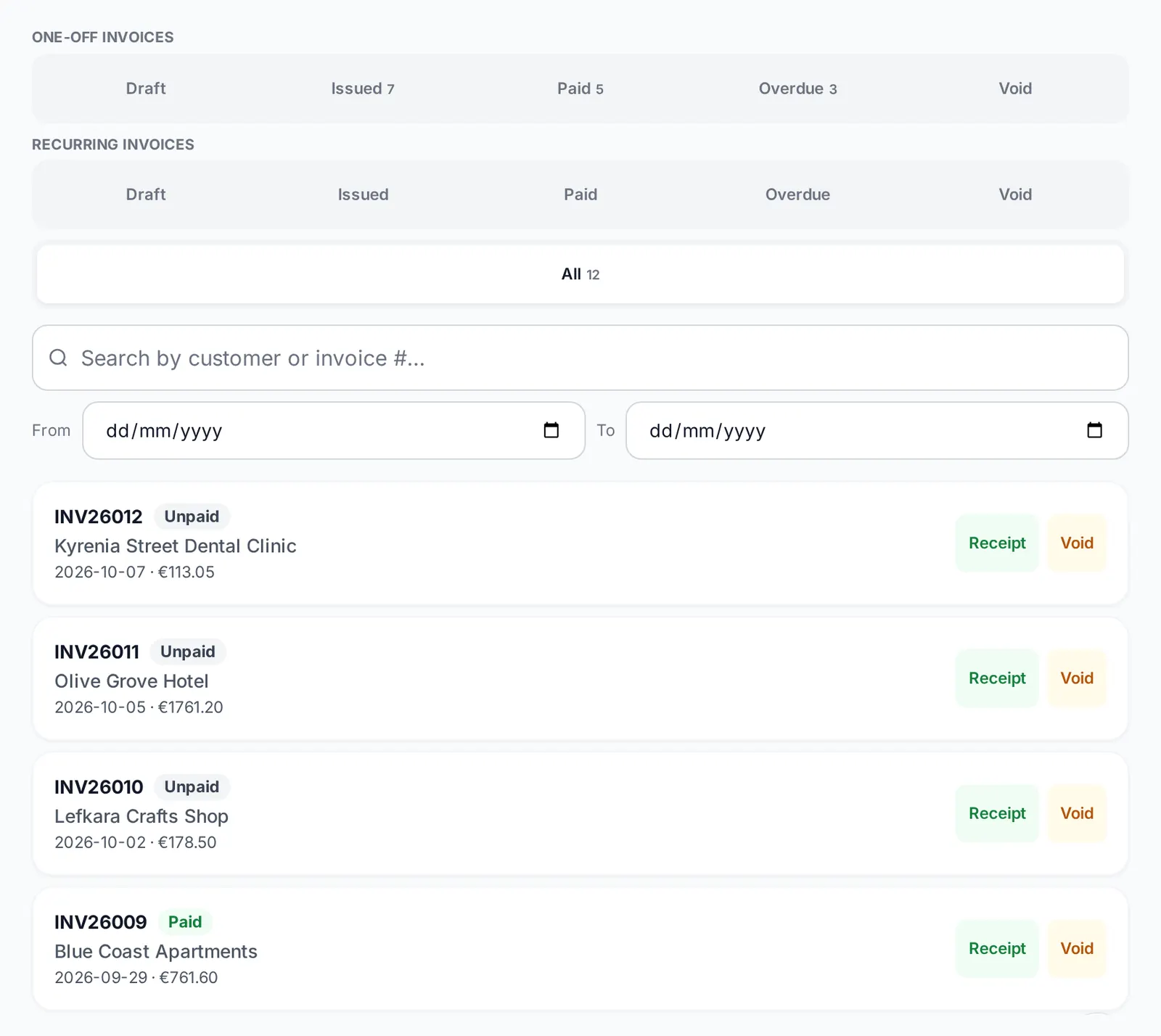Select the one-off invoices Draft tab

pos(146,89)
